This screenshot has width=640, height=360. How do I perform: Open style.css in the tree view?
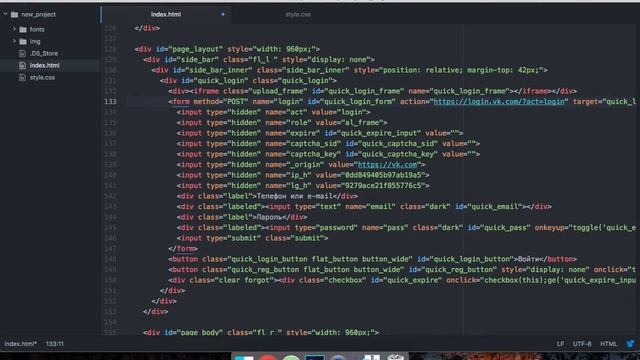[42, 78]
